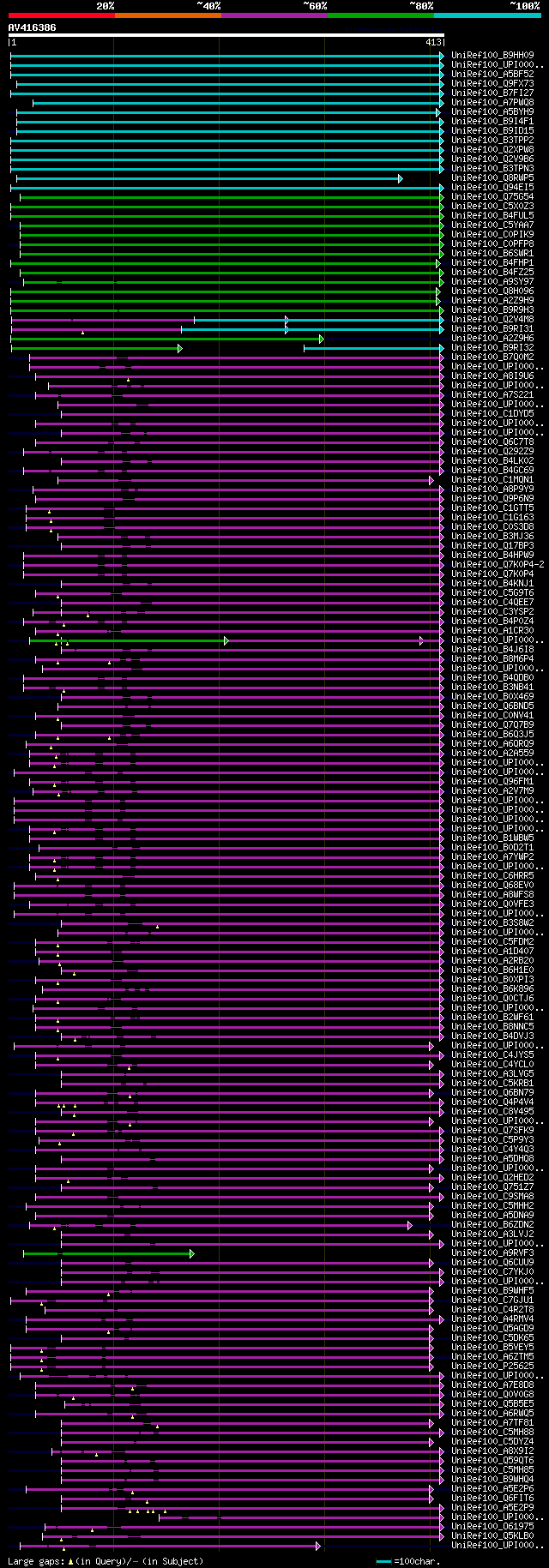Select hit UniRef100_C0PIK9
Image resolution: width=549 pixels, height=1568 pixels.
click(x=492, y=235)
